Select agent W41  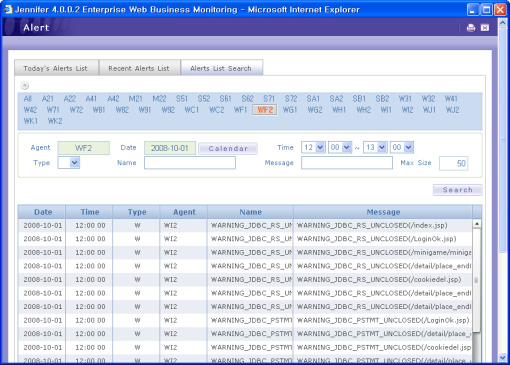point(451,99)
